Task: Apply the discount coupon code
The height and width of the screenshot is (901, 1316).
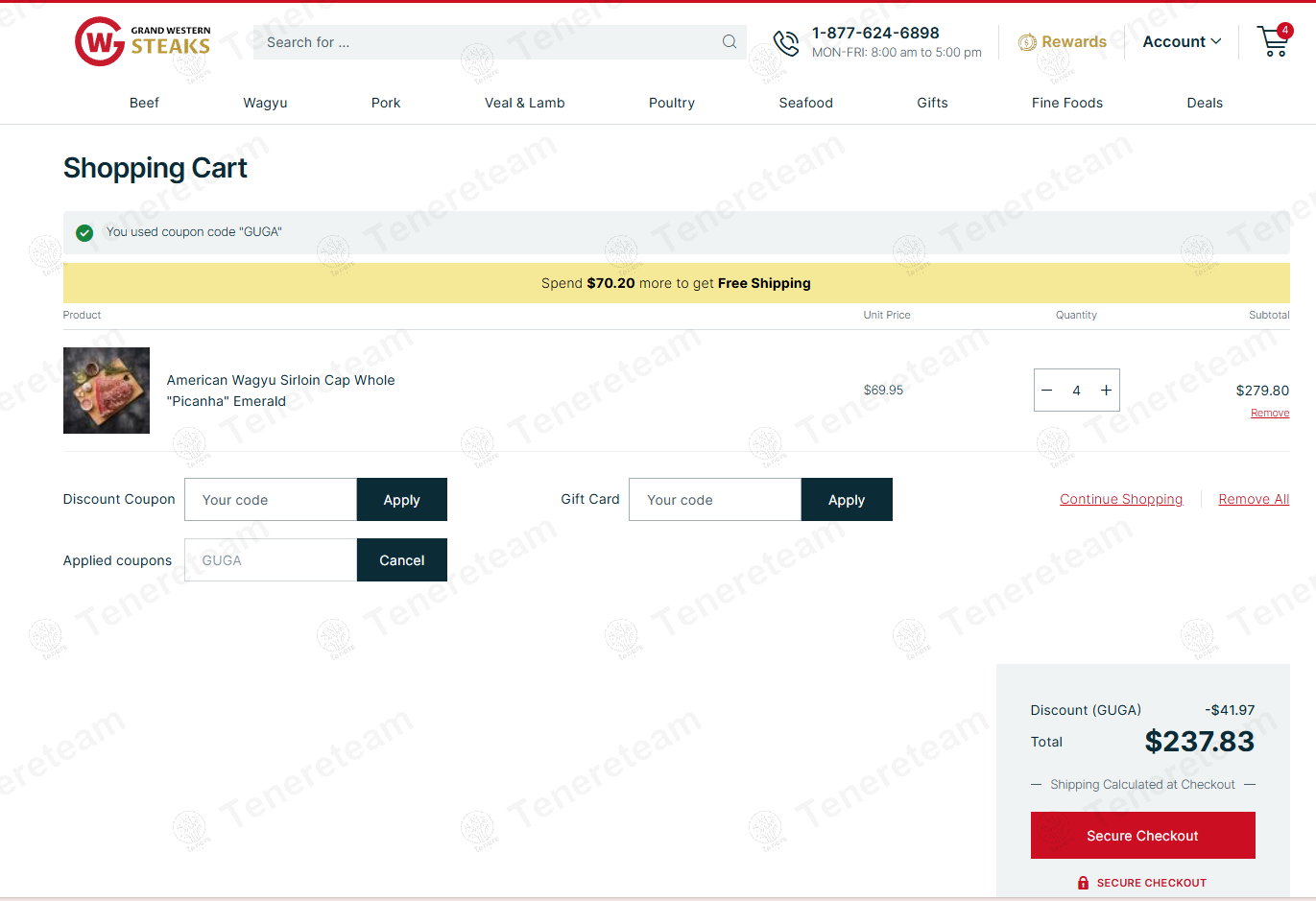Action: click(401, 500)
